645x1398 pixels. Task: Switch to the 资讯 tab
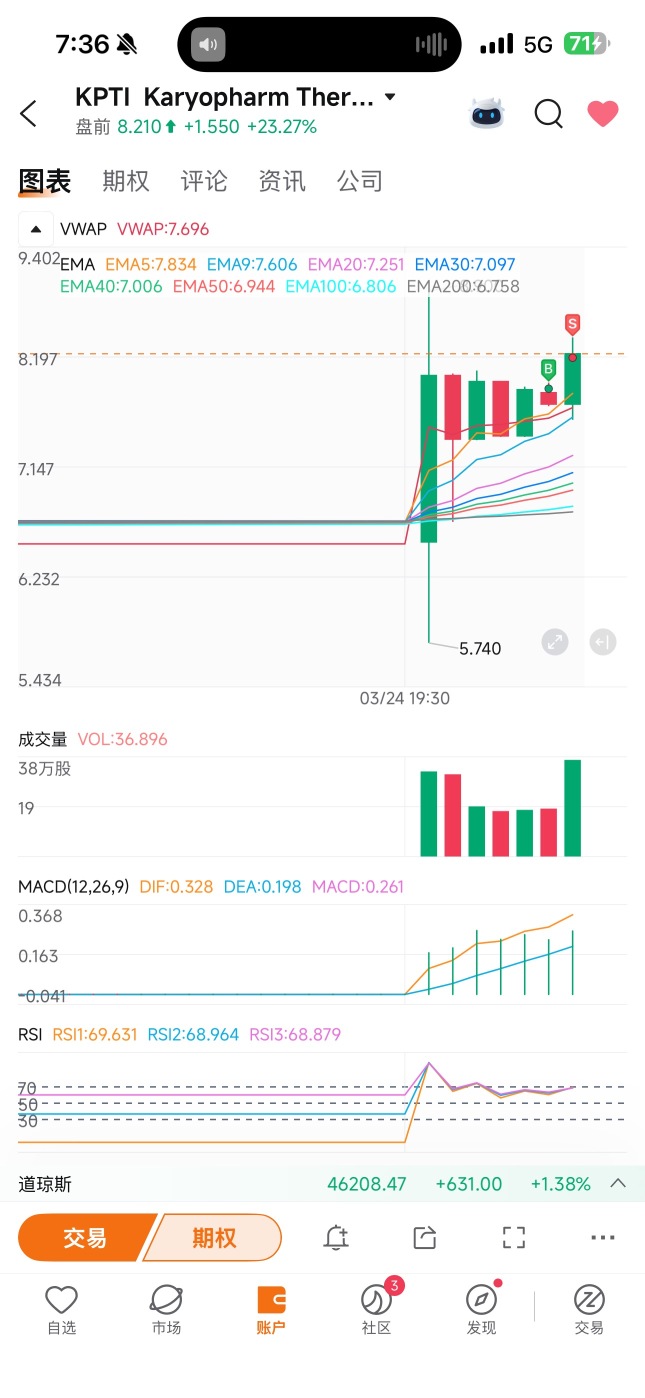[282, 181]
